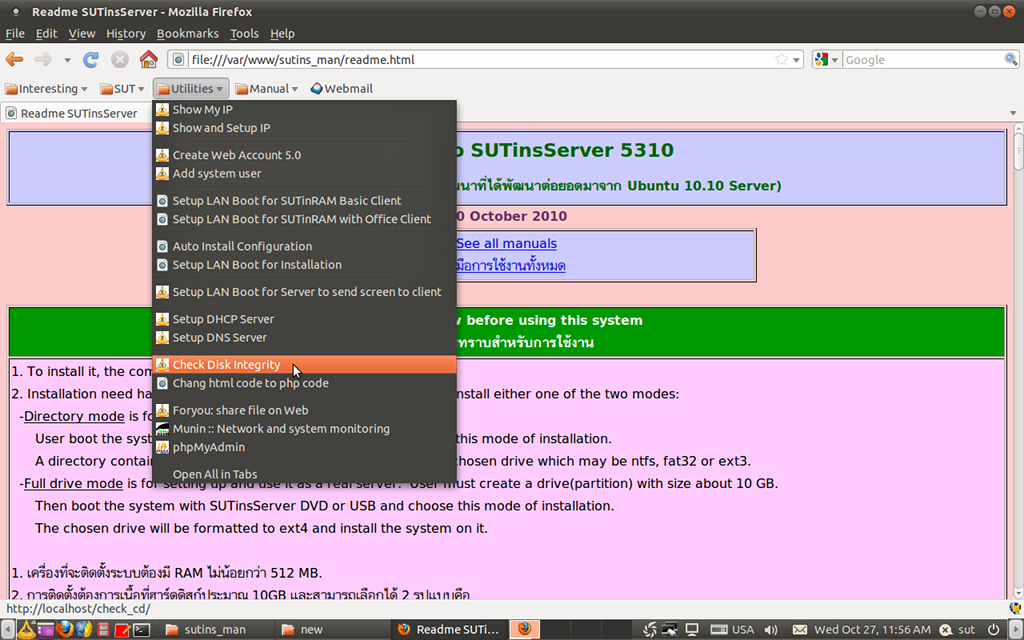
Task: Open the list-all-tabs arrow on the tab strip
Action: (x=1013, y=113)
